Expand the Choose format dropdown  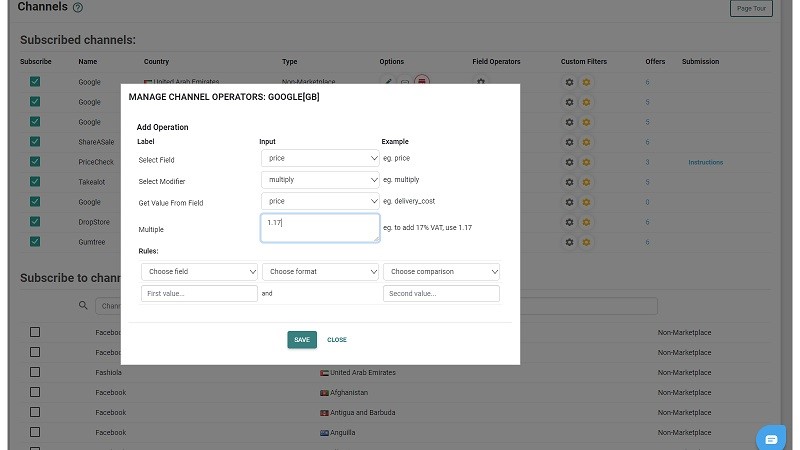point(320,271)
